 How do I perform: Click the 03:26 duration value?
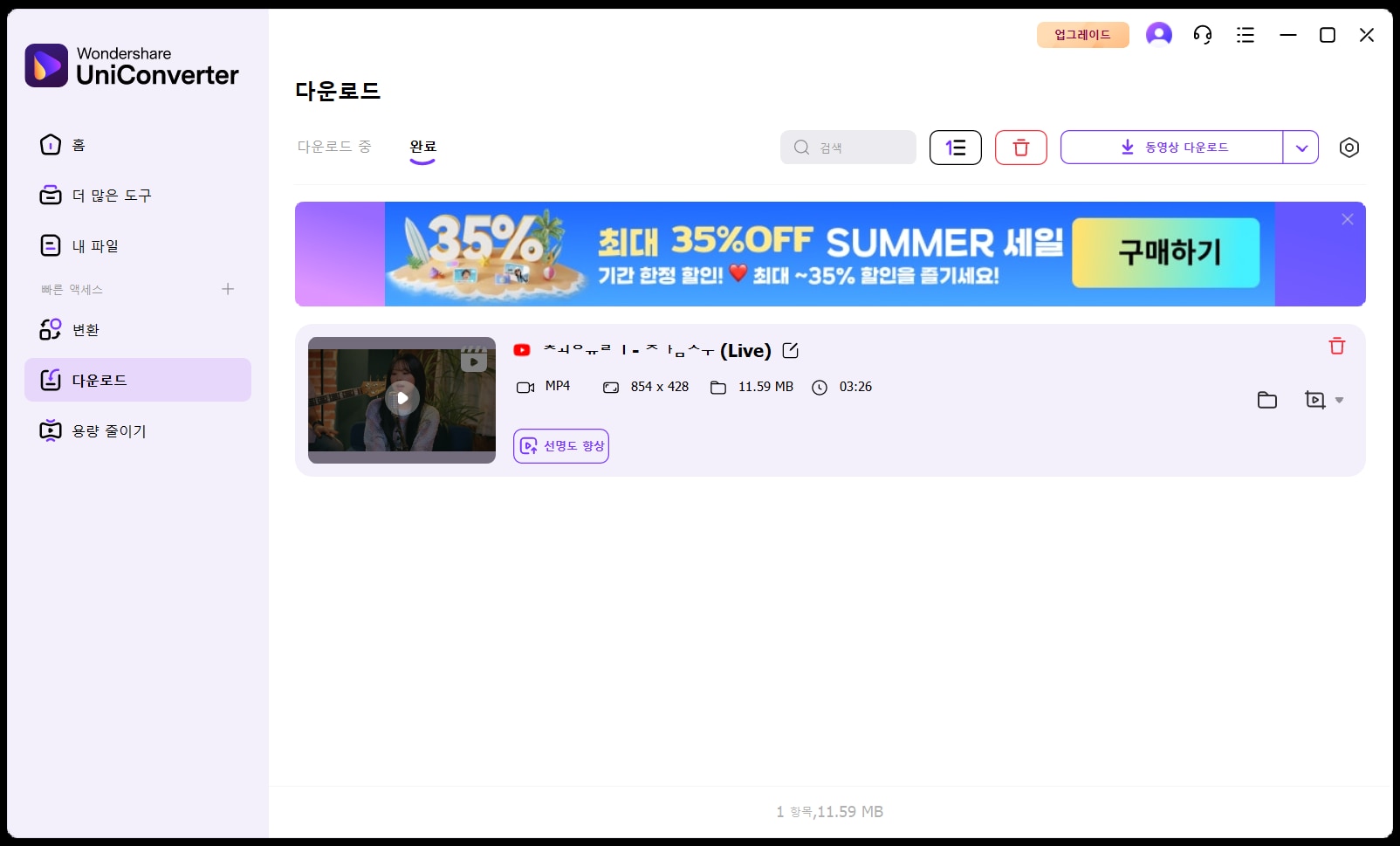[855, 386]
